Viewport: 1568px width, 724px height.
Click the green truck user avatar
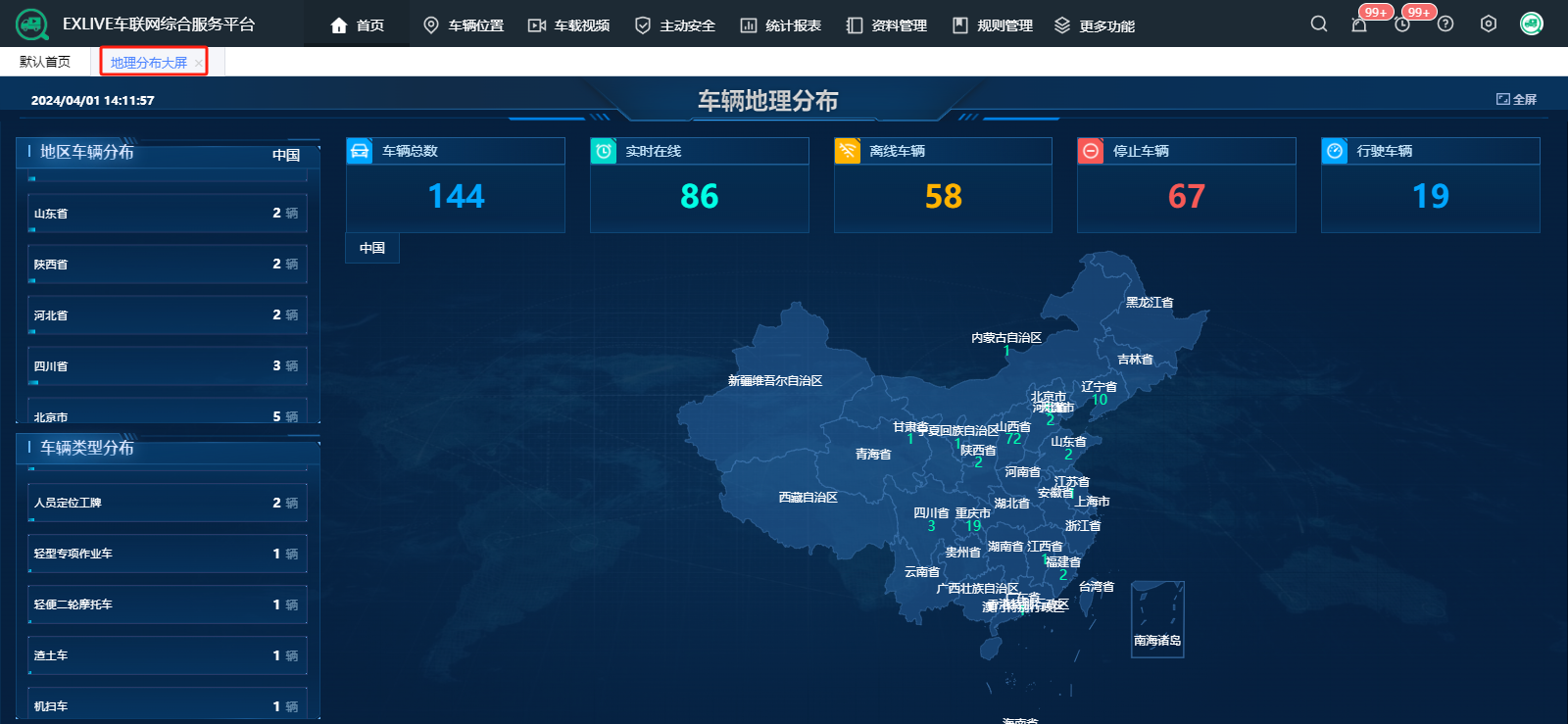1531,24
